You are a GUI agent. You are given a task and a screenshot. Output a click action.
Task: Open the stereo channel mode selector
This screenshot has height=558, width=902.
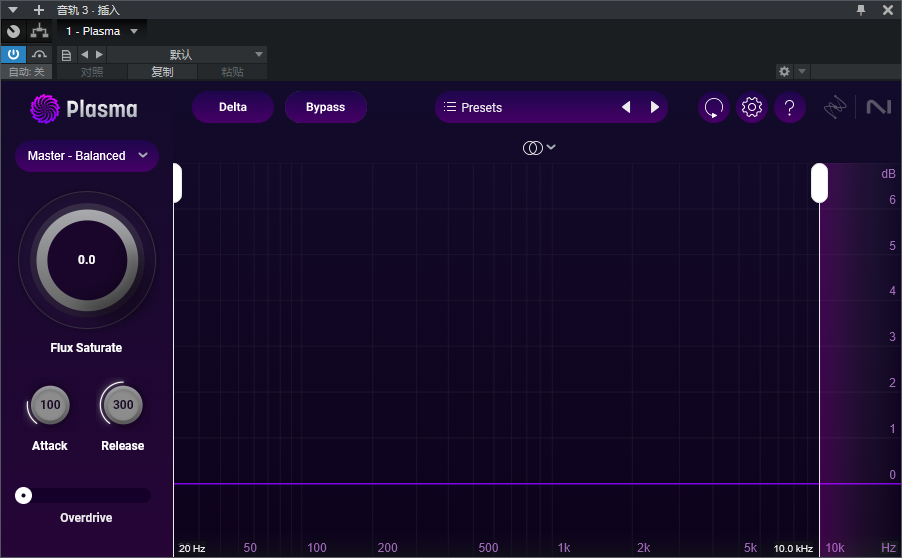pos(539,148)
